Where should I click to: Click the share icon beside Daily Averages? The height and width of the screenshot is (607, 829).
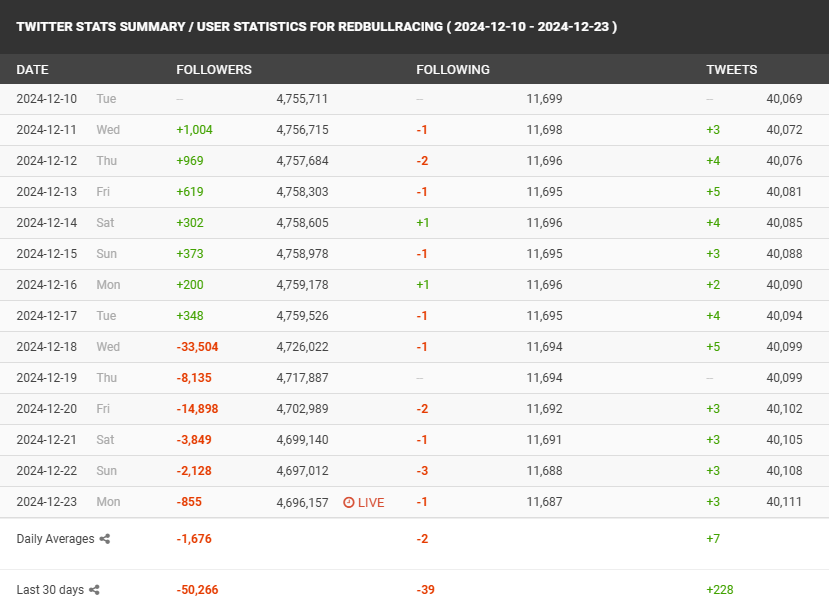tap(105, 539)
